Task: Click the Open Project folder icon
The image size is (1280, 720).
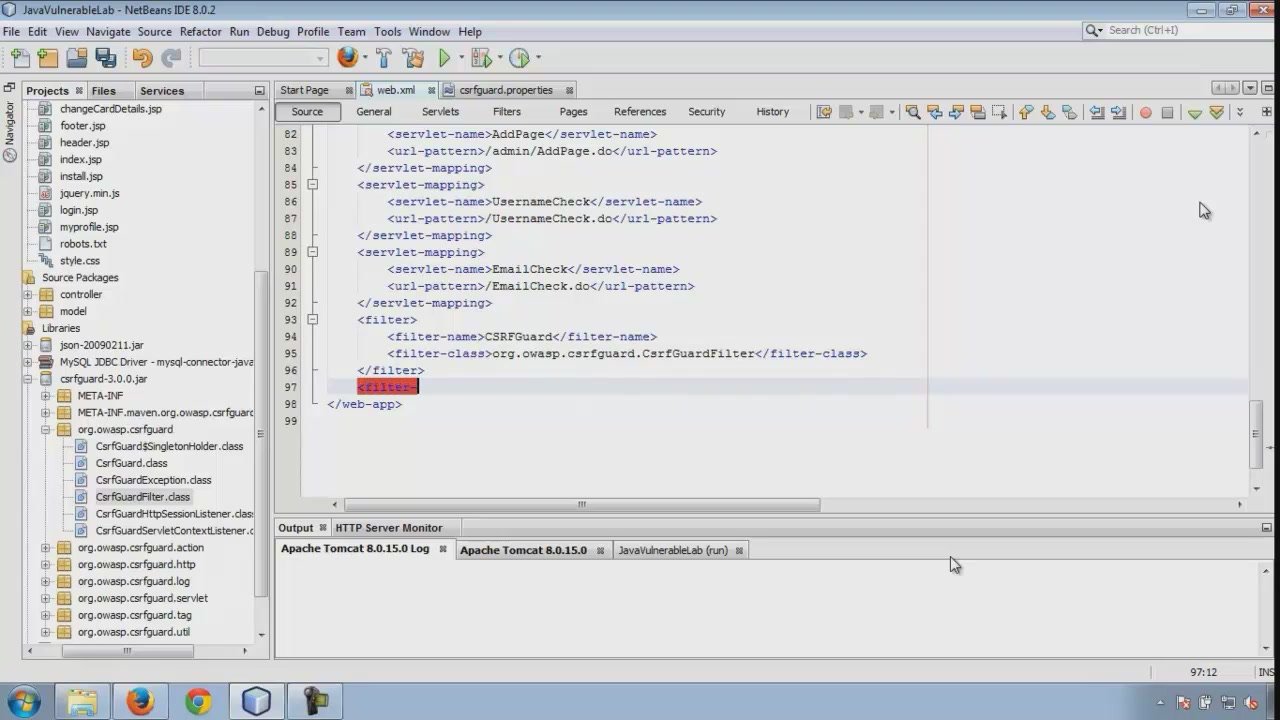Action: (76, 58)
